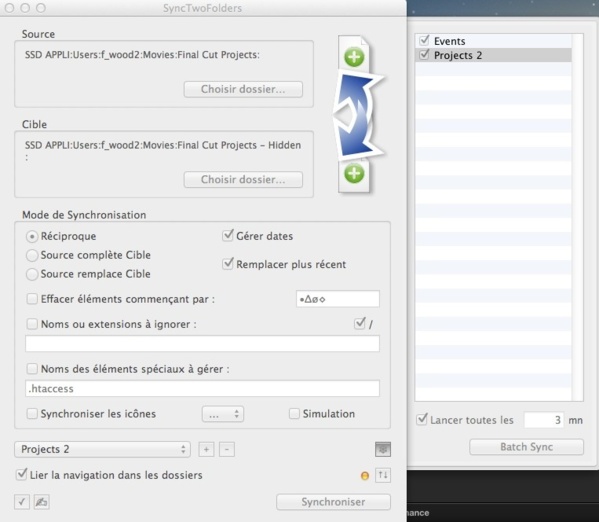The image size is (599, 522).
Task: Click Choisir dossier for the Cible
Action: tap(243, 180)
